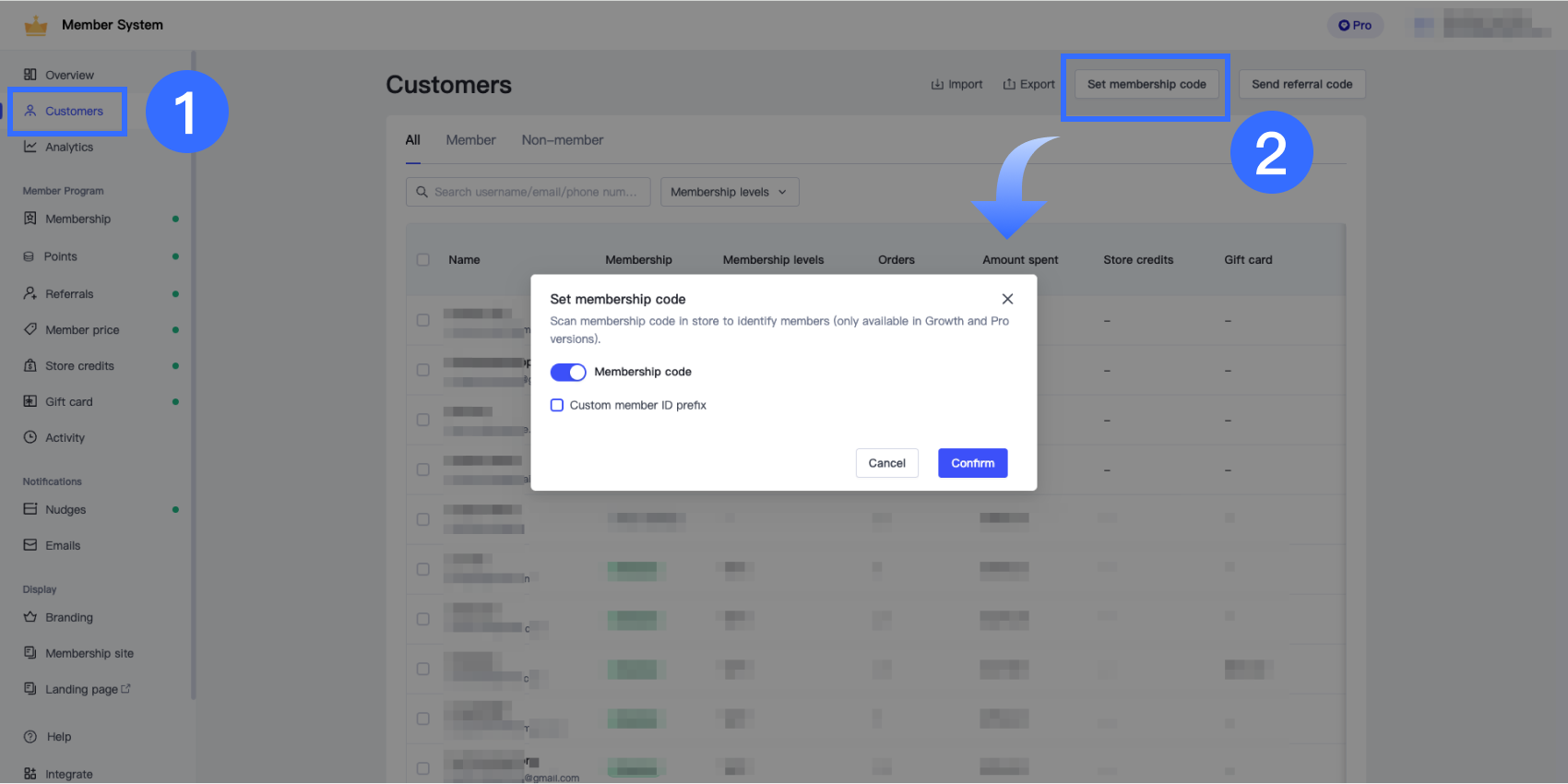Image resolution: width=1568 pixels, height=784 pixels.
Task: Tick the select-all checkbox in table header
Action: 423,260
